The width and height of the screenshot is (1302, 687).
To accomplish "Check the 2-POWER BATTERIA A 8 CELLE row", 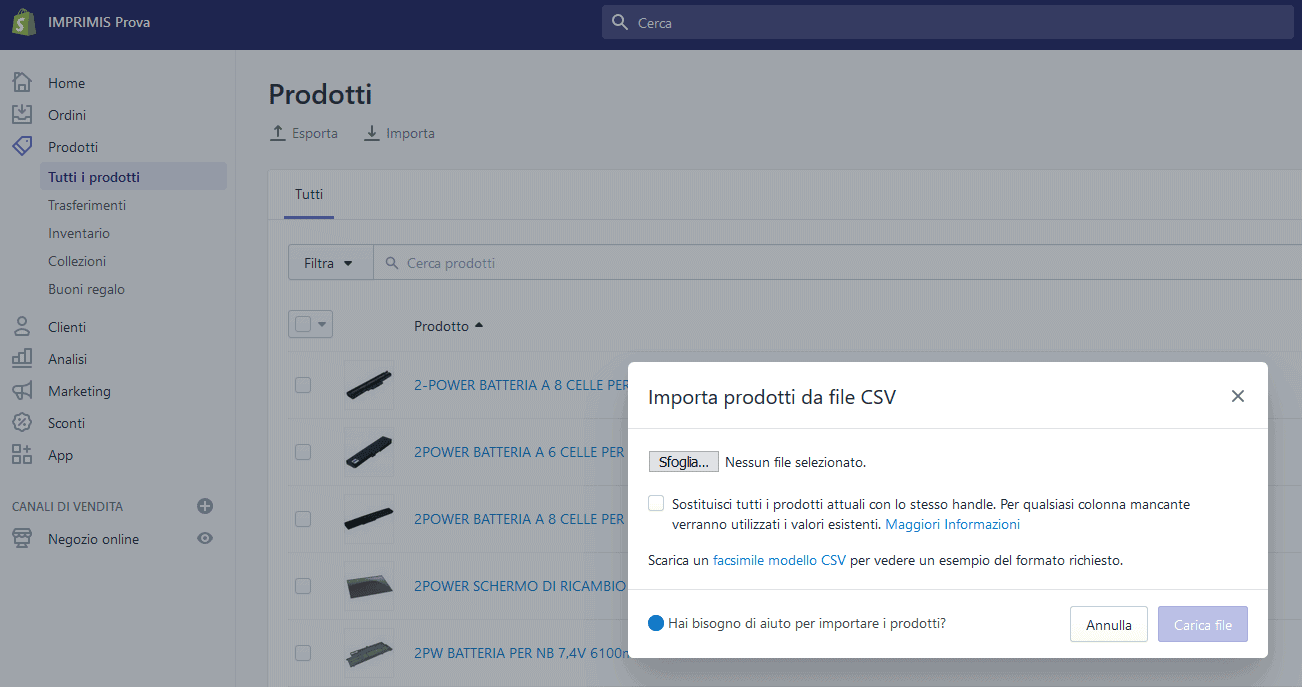I will tap(303, 385).
